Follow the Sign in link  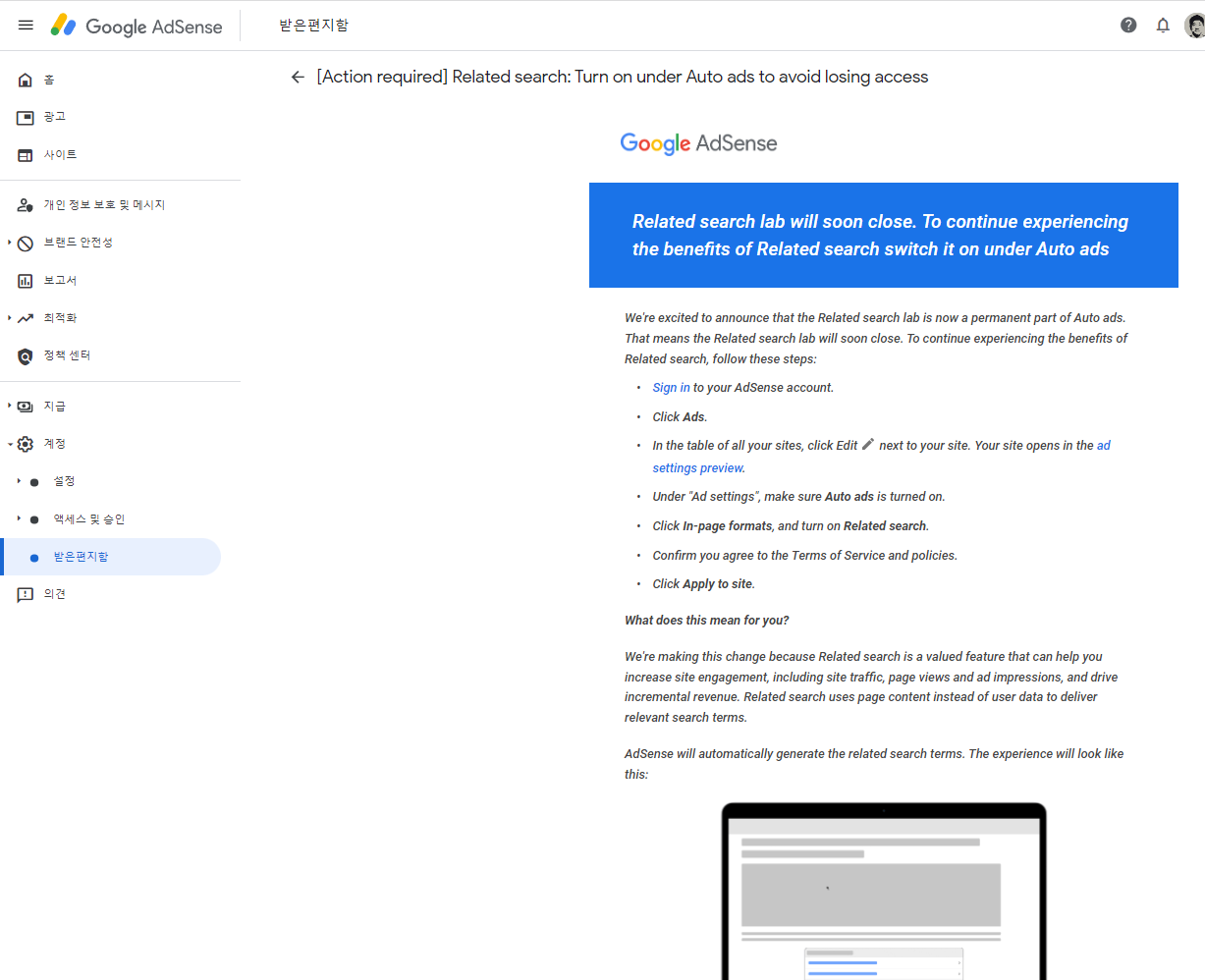coord(671,388)
